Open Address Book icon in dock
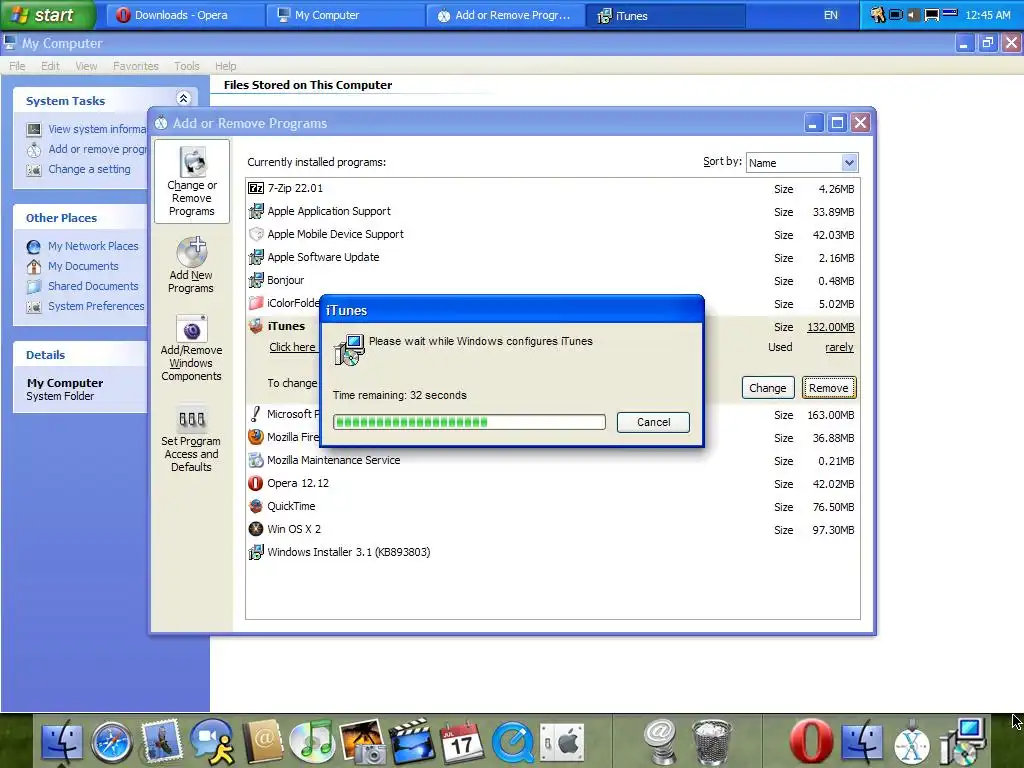 [263, 743]
